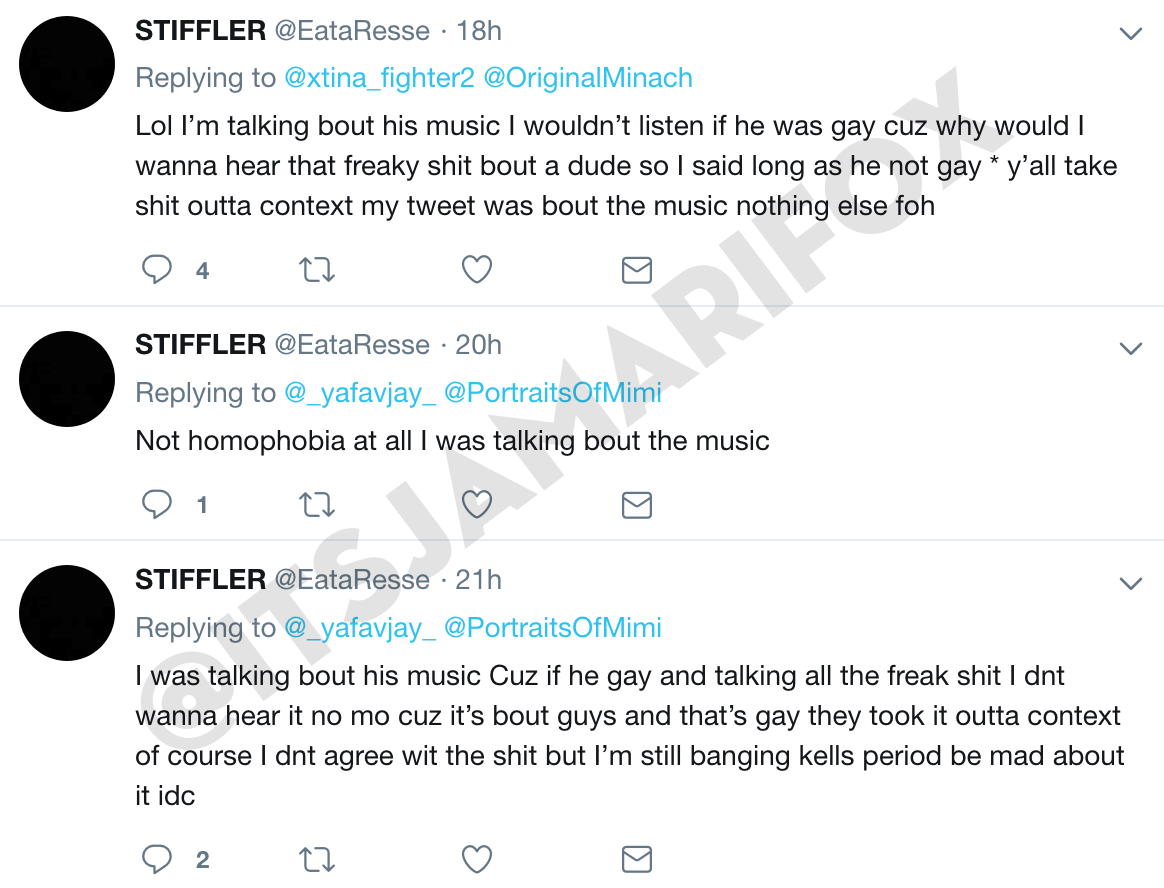Share the 21h tweet via message
Image resolution: width=1164 pixels, height=888 pixels.
click(637, 859)
